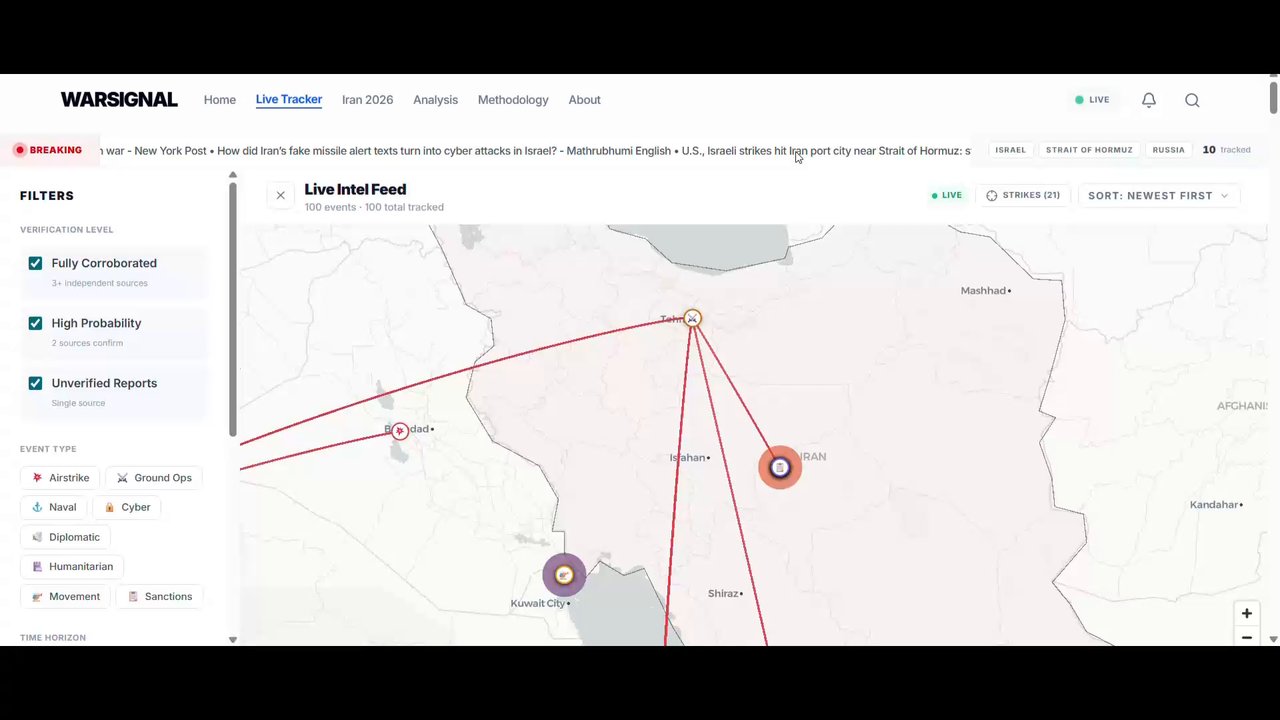Toggle the Sanctions event type filter
The image size is (1280, 720).
[x=159, y=596]
